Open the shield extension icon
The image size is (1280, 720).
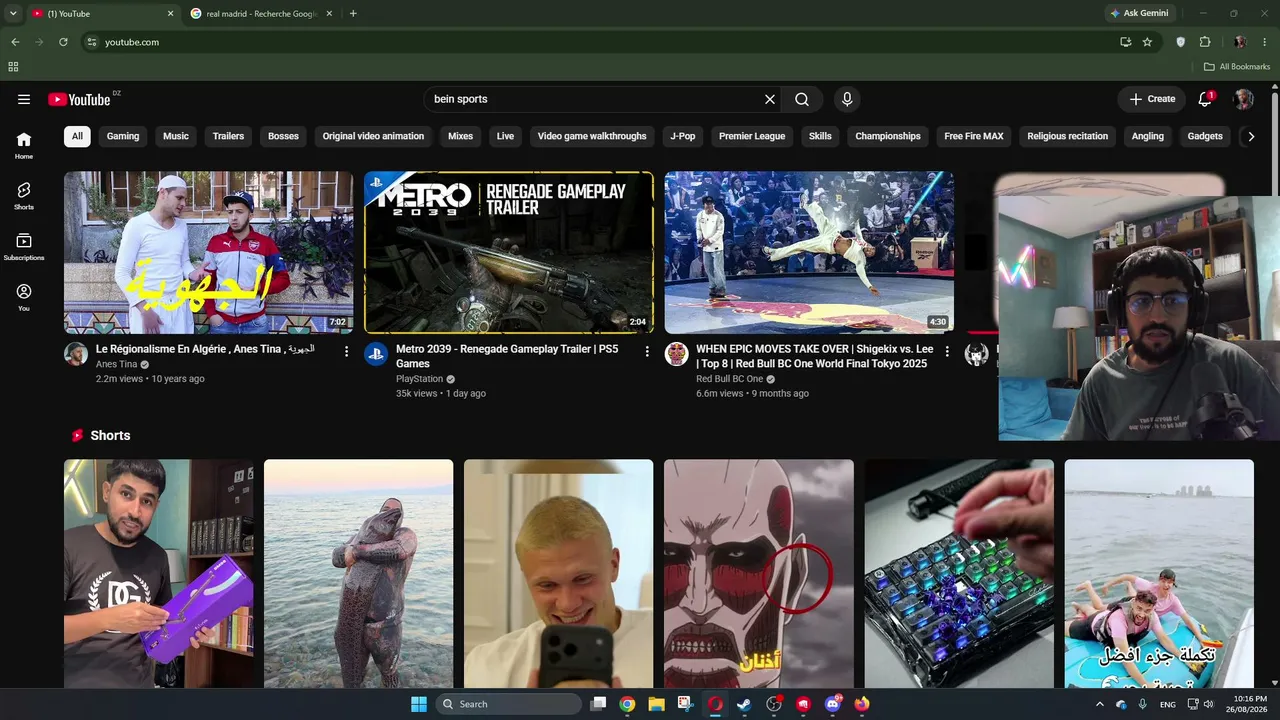tap(1181, 42)
